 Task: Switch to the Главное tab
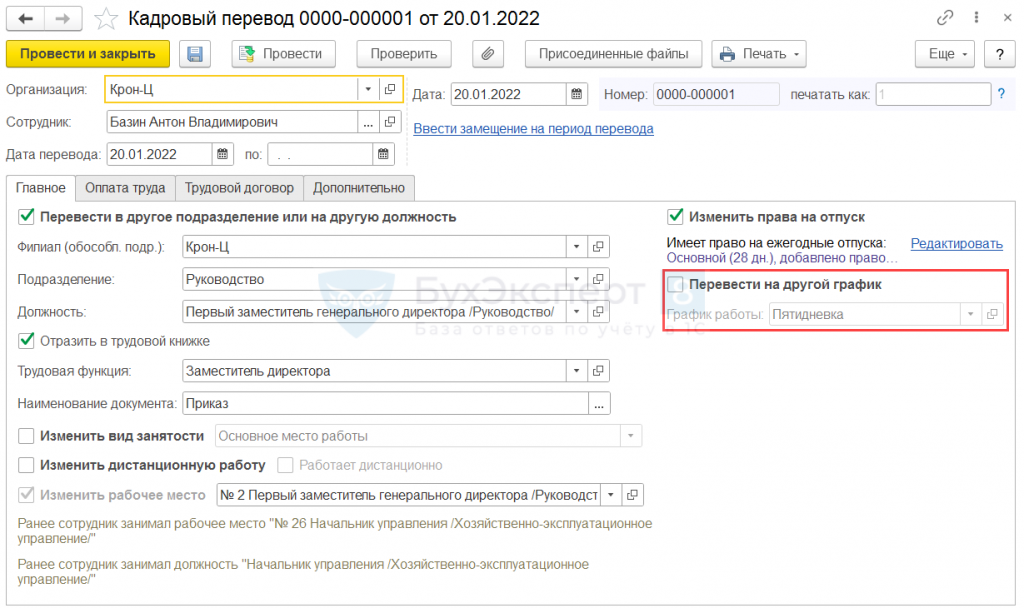(40, 188)
